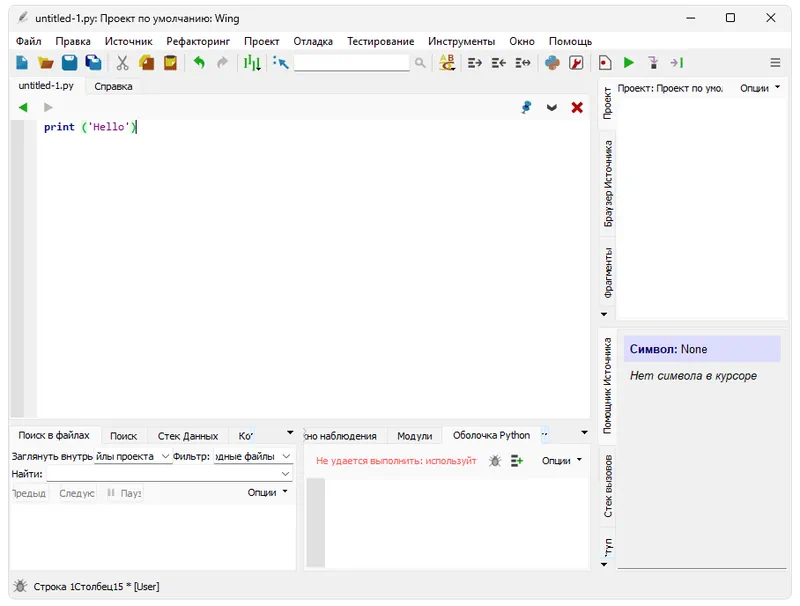This screenshot has width=800, height=606.
Task: Open the Источник menu
Action: [x=129, y=41]
